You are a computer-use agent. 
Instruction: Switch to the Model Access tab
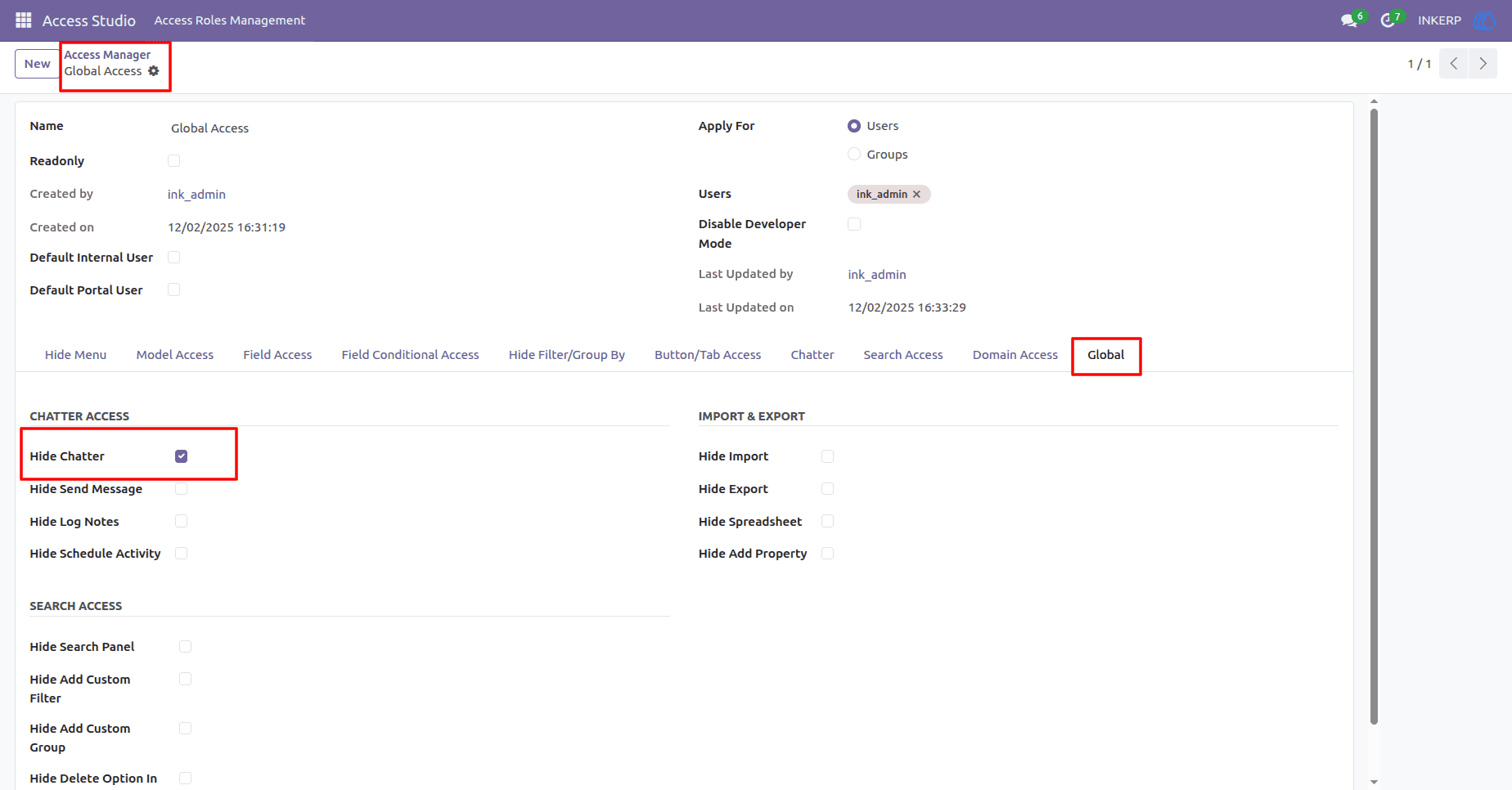coord(175,355)
